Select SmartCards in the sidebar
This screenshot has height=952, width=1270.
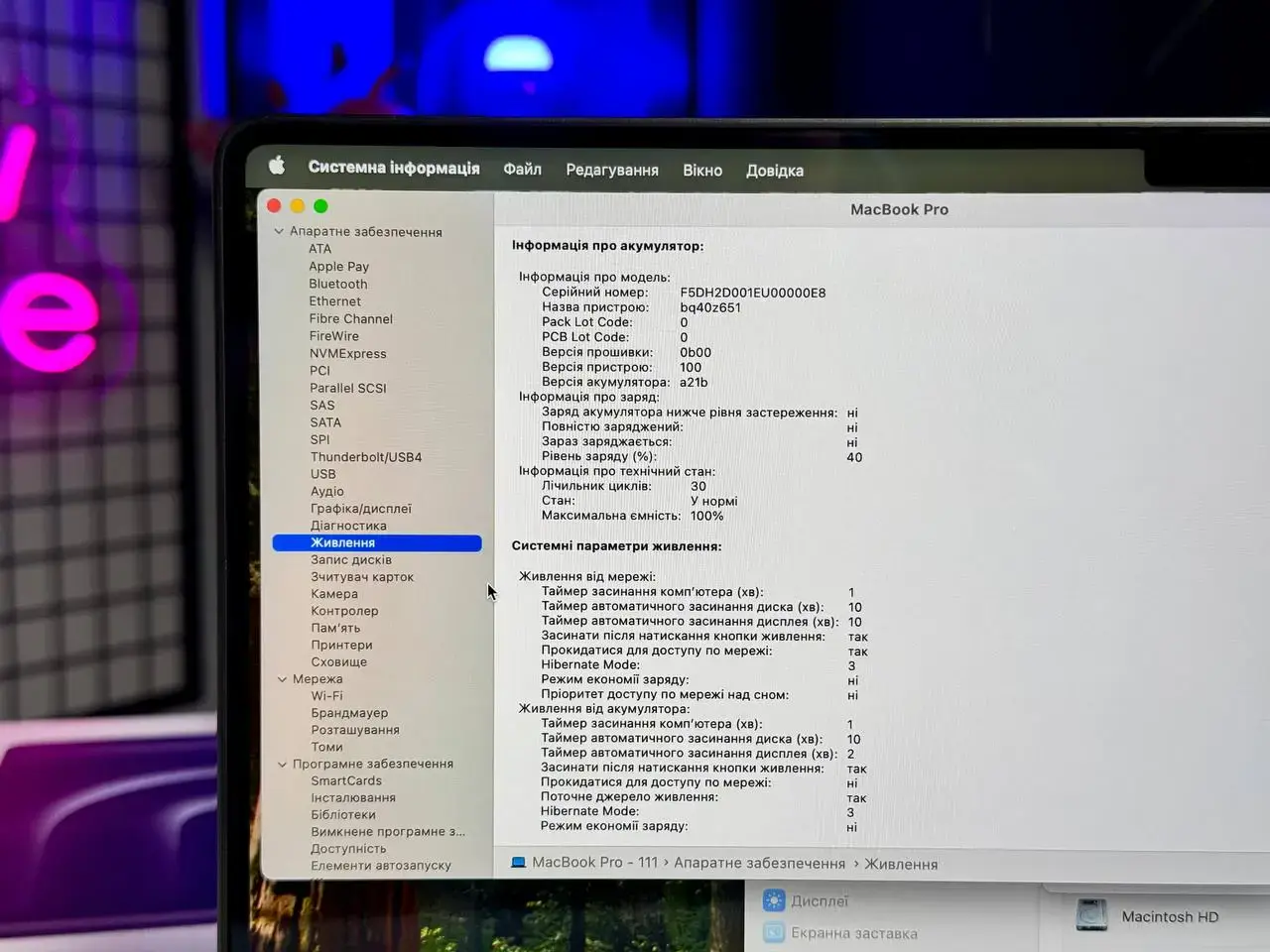[346, 780]
